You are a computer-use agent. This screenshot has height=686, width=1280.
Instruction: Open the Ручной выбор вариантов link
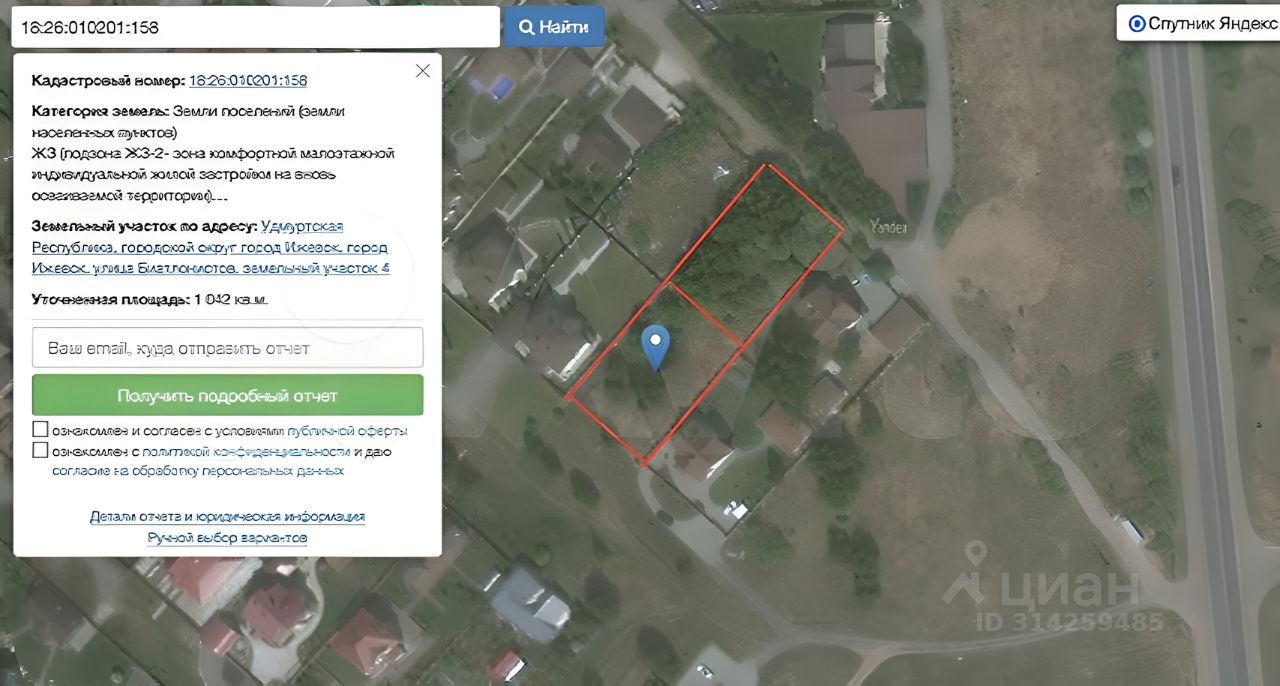227,538
